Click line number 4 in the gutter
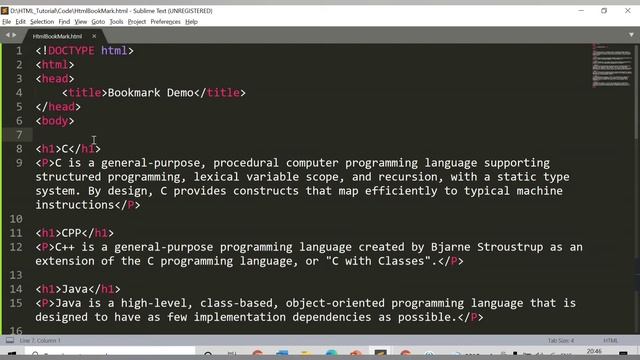The image size is (640, 360). tap(19, 93)
